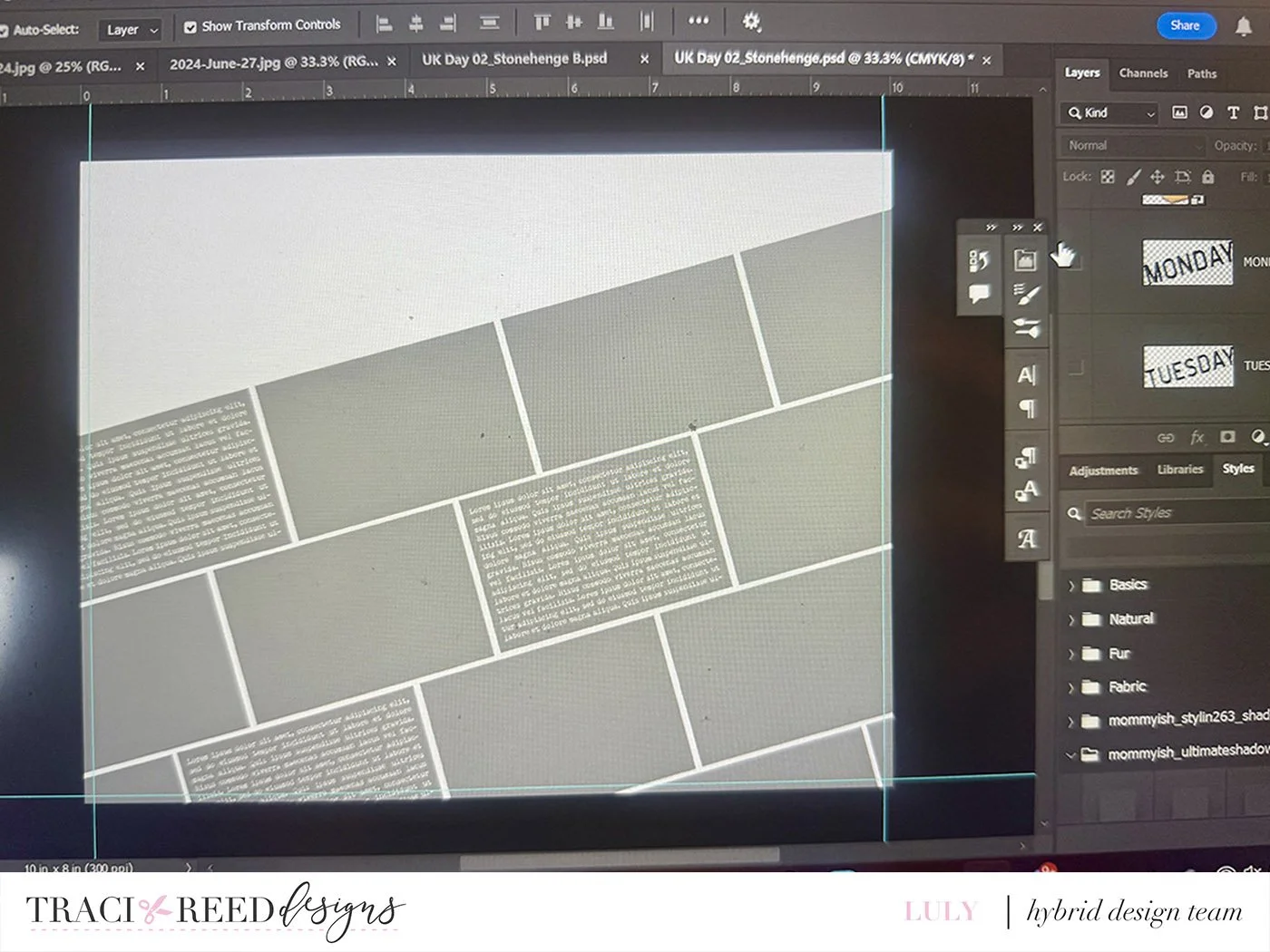
Task: Click the horizontal canvas scrollbar
Action: coord(619,857)
